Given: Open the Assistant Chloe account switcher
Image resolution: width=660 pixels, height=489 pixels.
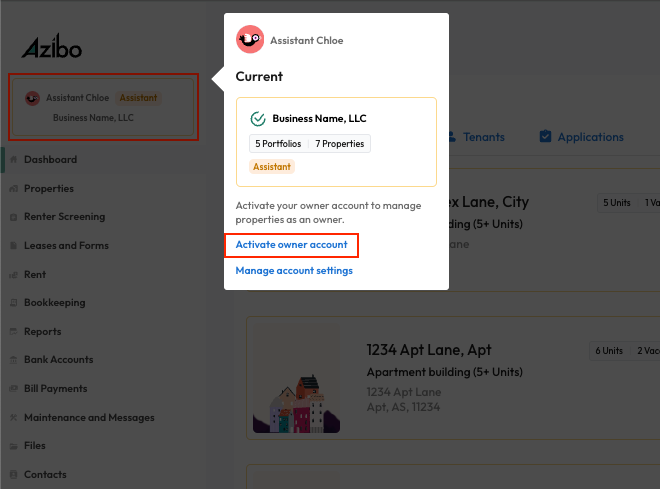Looking at the screenshot, I should coord(103,107).
